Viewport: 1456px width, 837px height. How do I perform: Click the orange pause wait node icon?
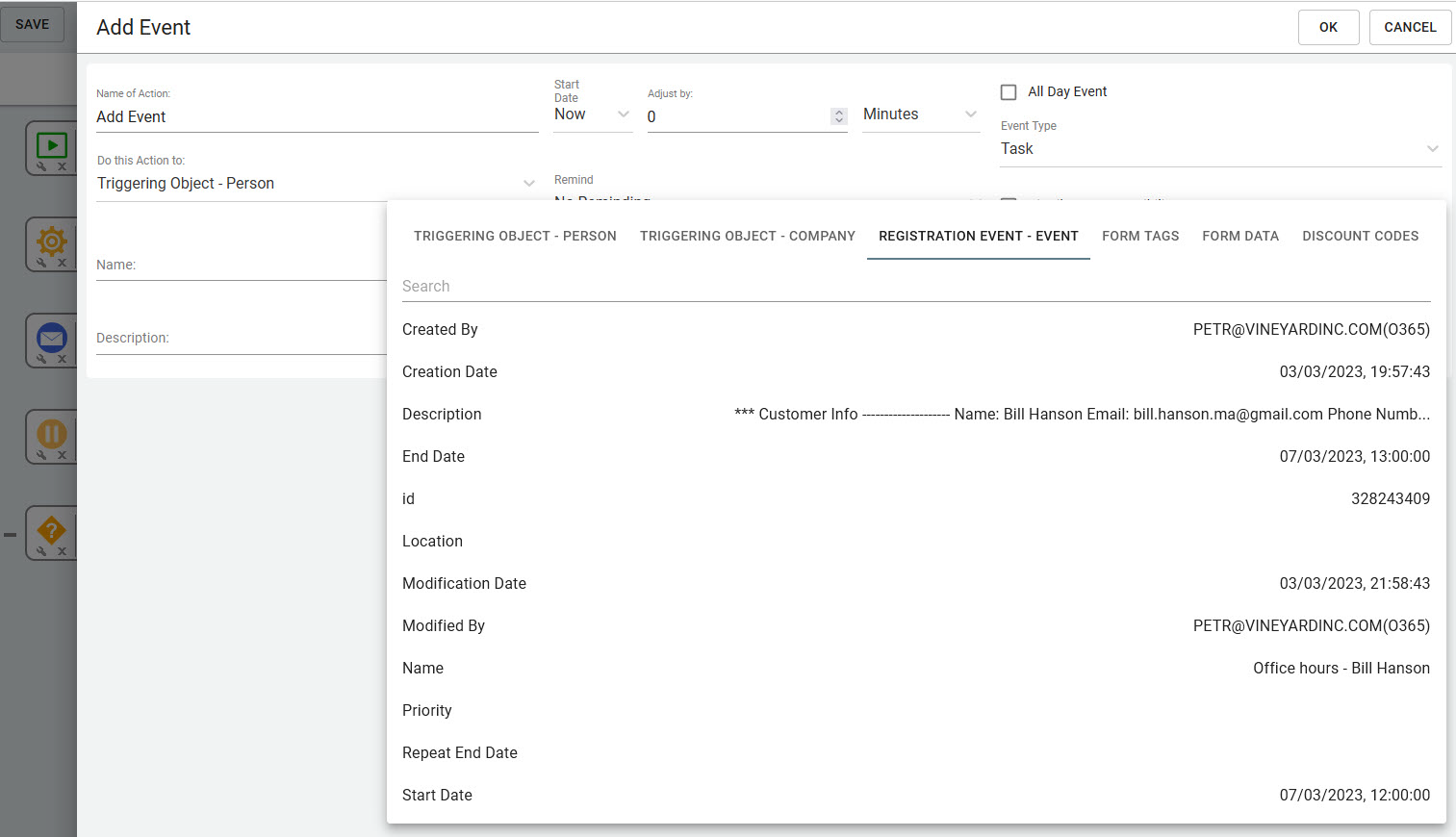[51, 434]
